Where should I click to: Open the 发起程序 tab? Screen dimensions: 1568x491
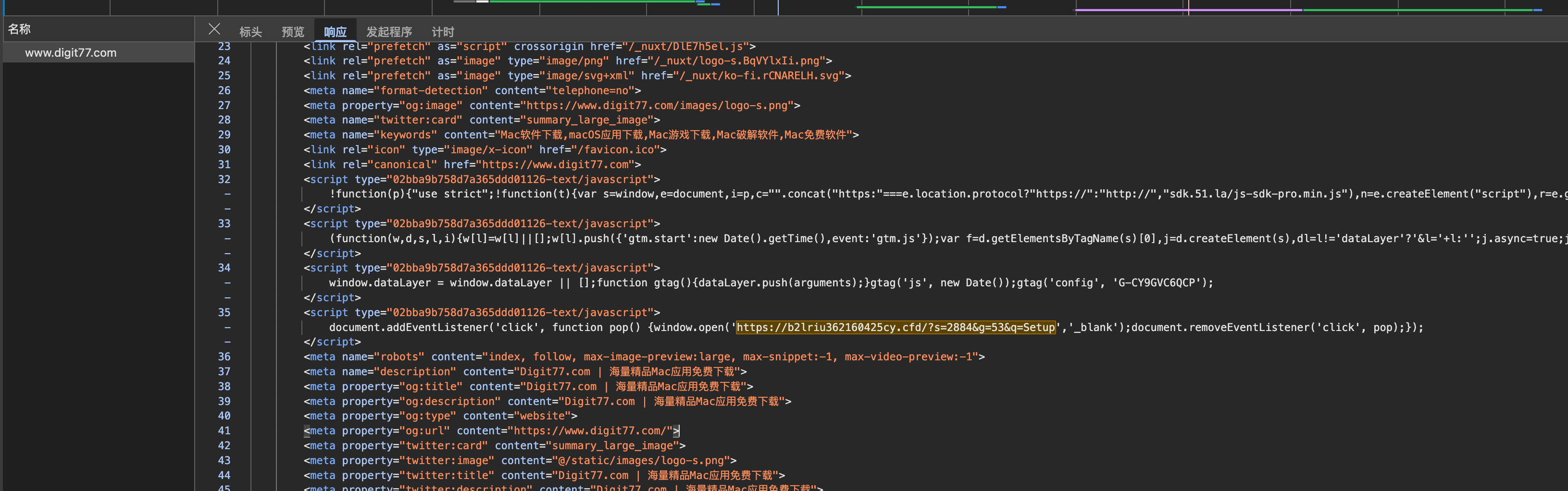coord(388,32)
